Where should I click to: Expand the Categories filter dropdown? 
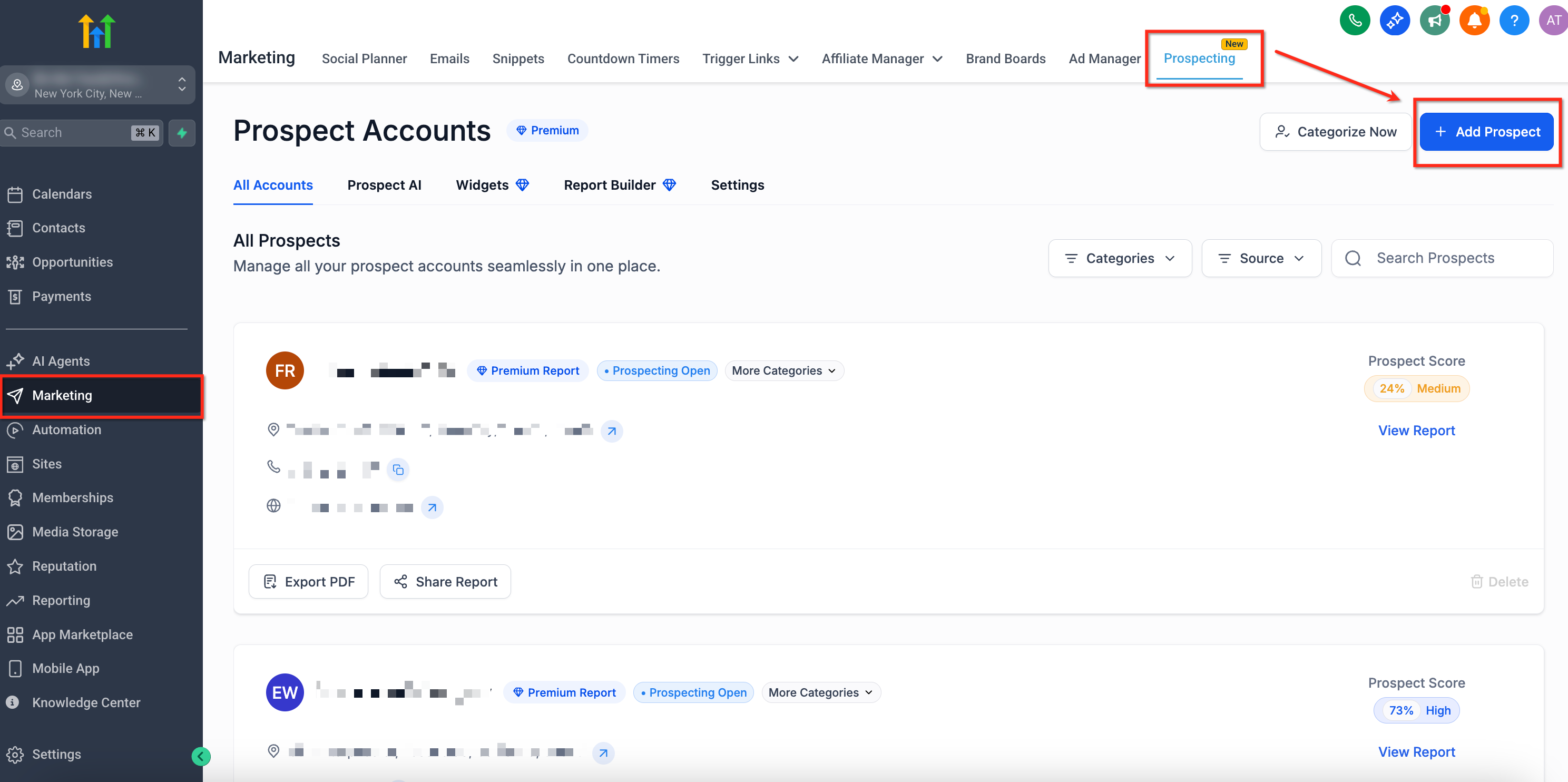pyautogui.click(x=1120, y=258)
